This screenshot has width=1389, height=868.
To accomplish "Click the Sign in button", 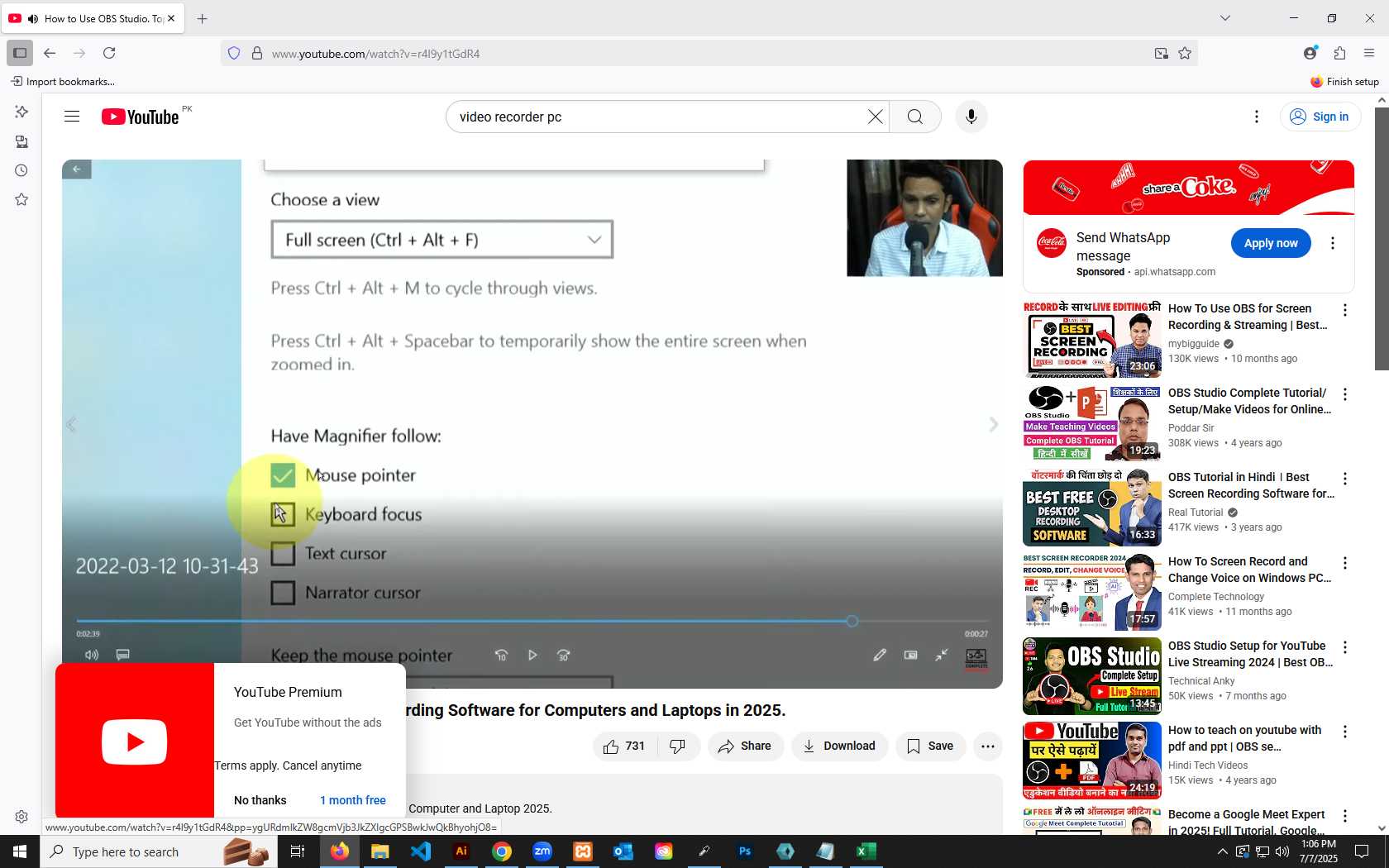I will point(1320,117).
